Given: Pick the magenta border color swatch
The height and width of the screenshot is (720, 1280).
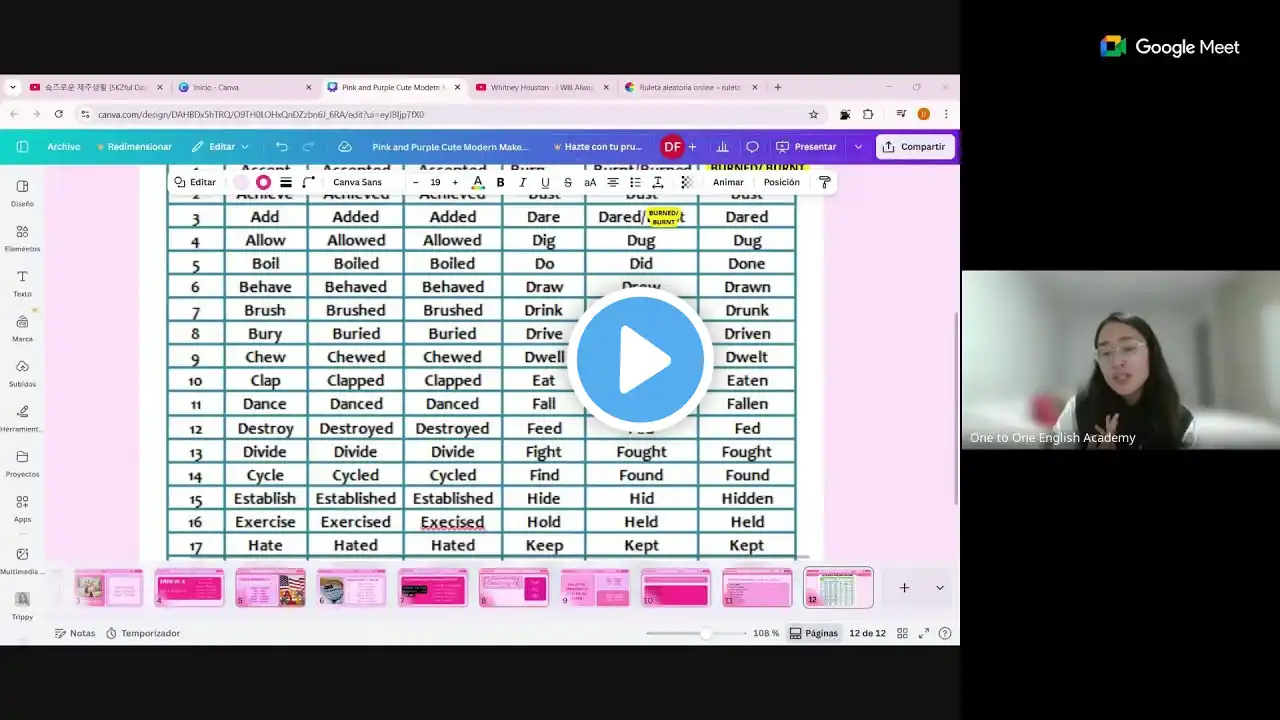Looking at the screenshot, I should (x=263, y=182).
